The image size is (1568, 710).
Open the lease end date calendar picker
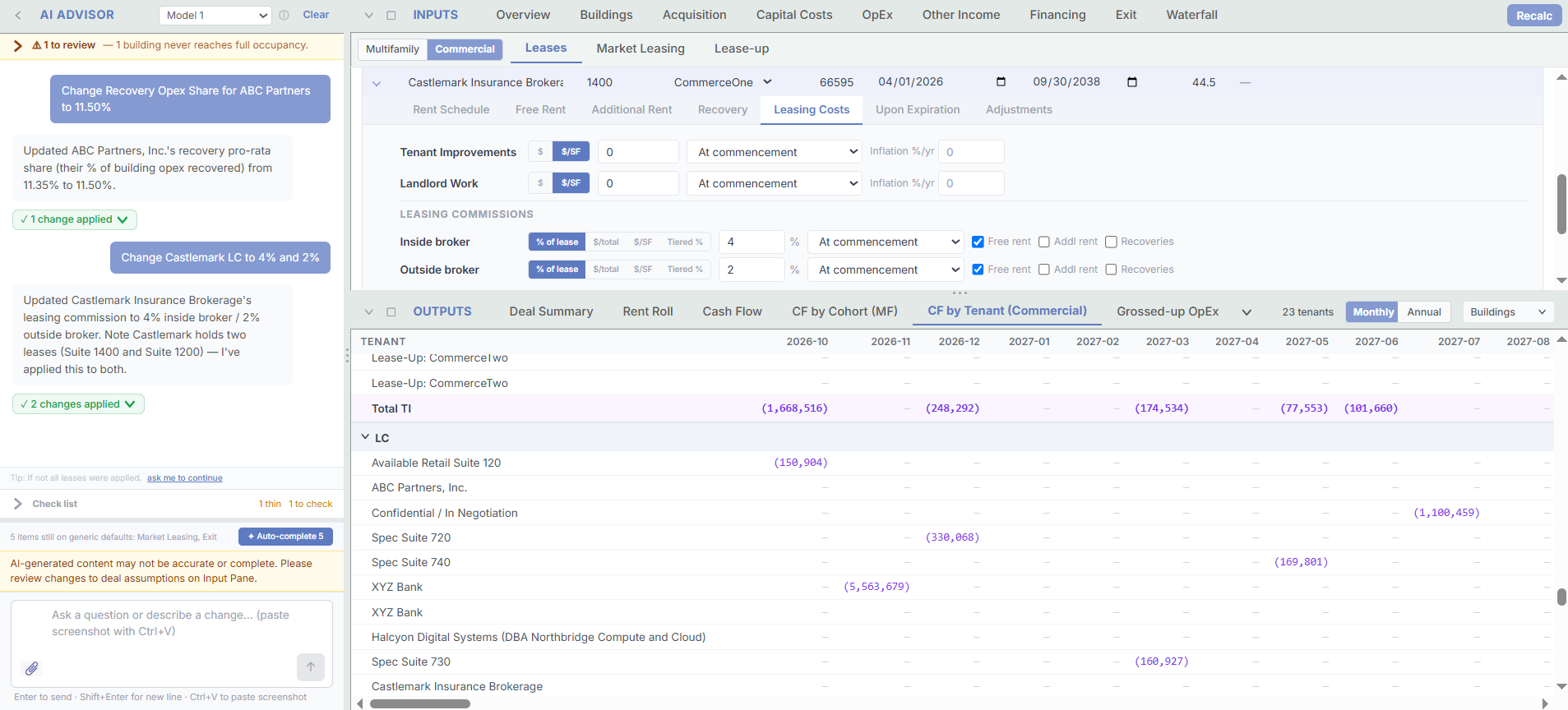1132,81
